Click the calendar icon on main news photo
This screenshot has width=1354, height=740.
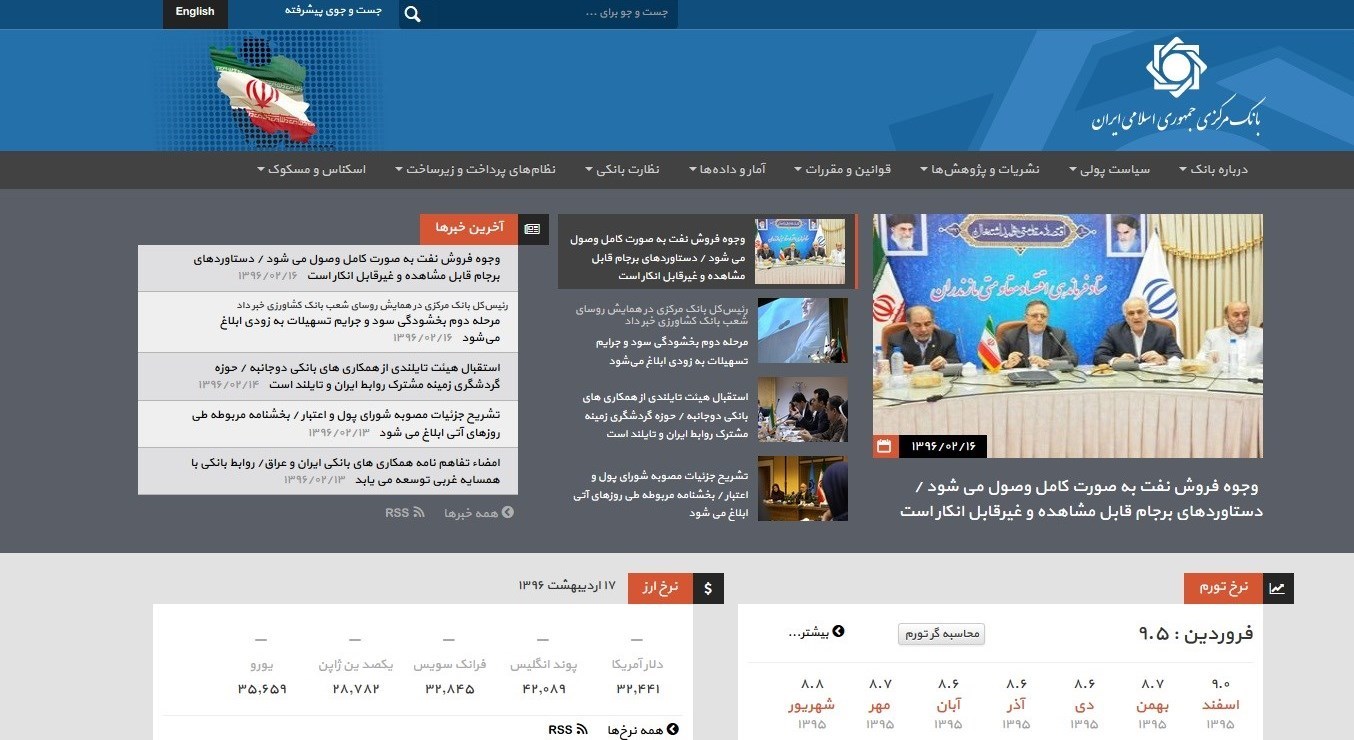(x=884, y=446)
